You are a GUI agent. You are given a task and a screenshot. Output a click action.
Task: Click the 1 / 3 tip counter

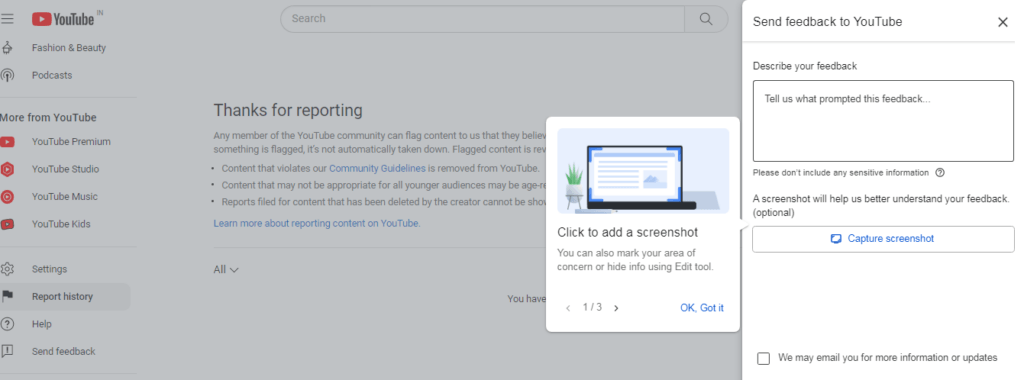click(592, 308)
